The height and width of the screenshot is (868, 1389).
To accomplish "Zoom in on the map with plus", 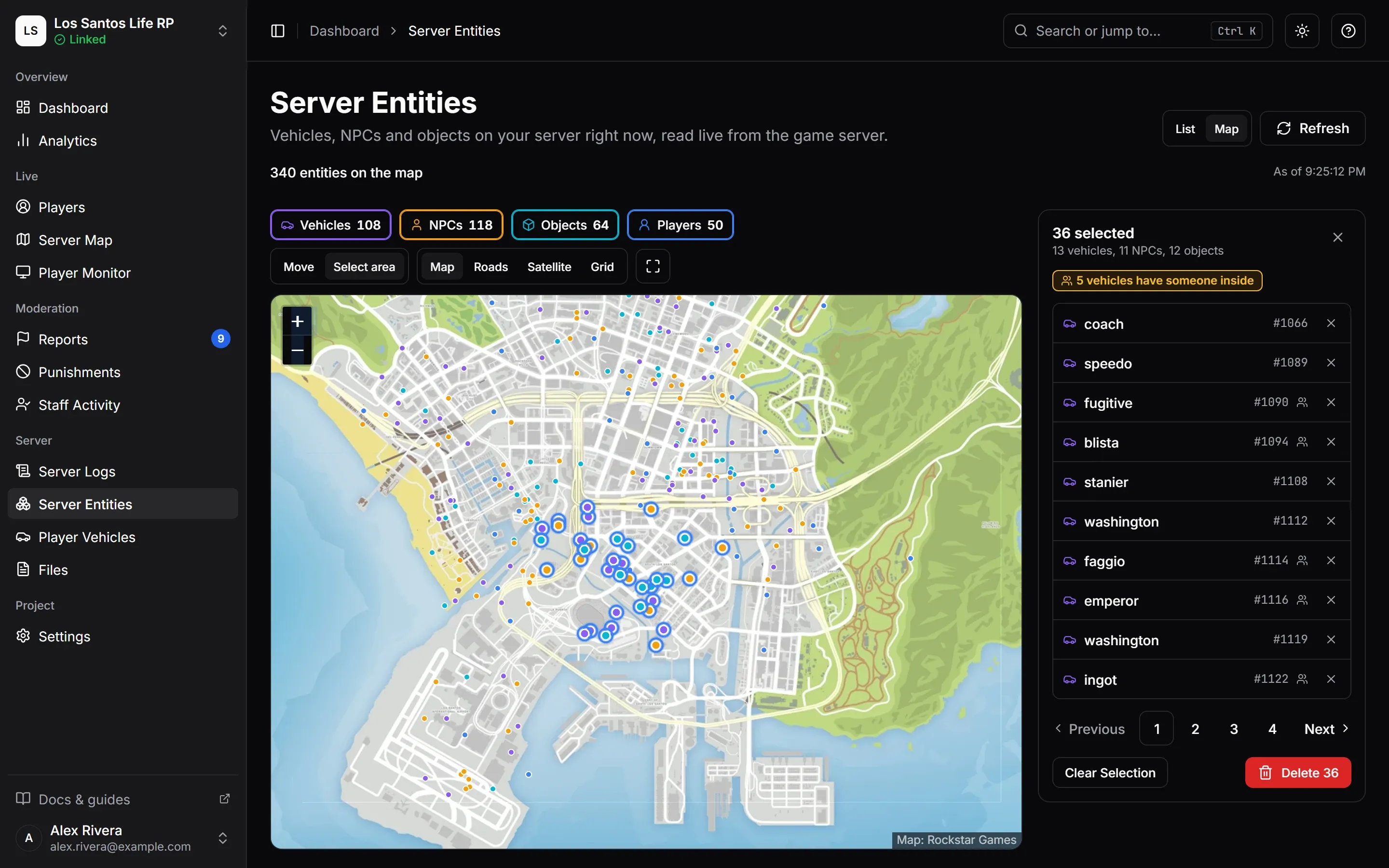I will 297,322.
